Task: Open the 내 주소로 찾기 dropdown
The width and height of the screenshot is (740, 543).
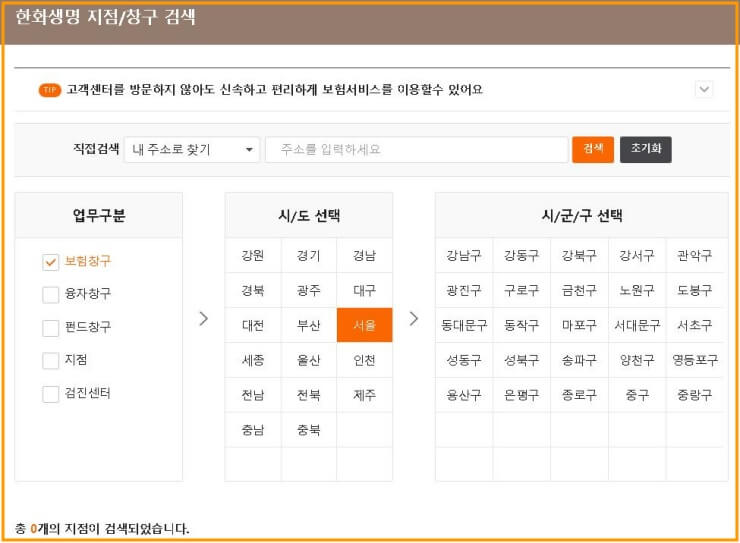Action: 192,150
